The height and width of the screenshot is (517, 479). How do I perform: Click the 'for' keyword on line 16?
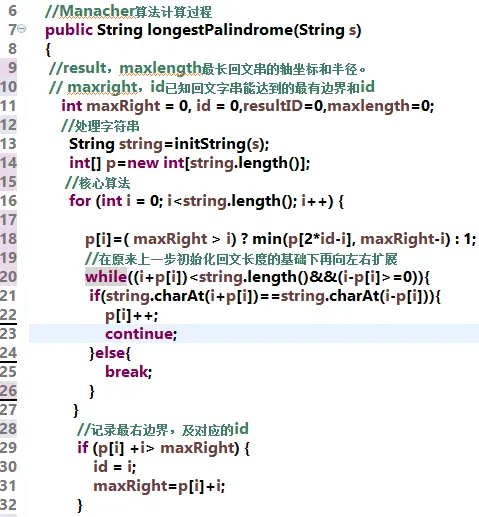[x=80, y=201]
